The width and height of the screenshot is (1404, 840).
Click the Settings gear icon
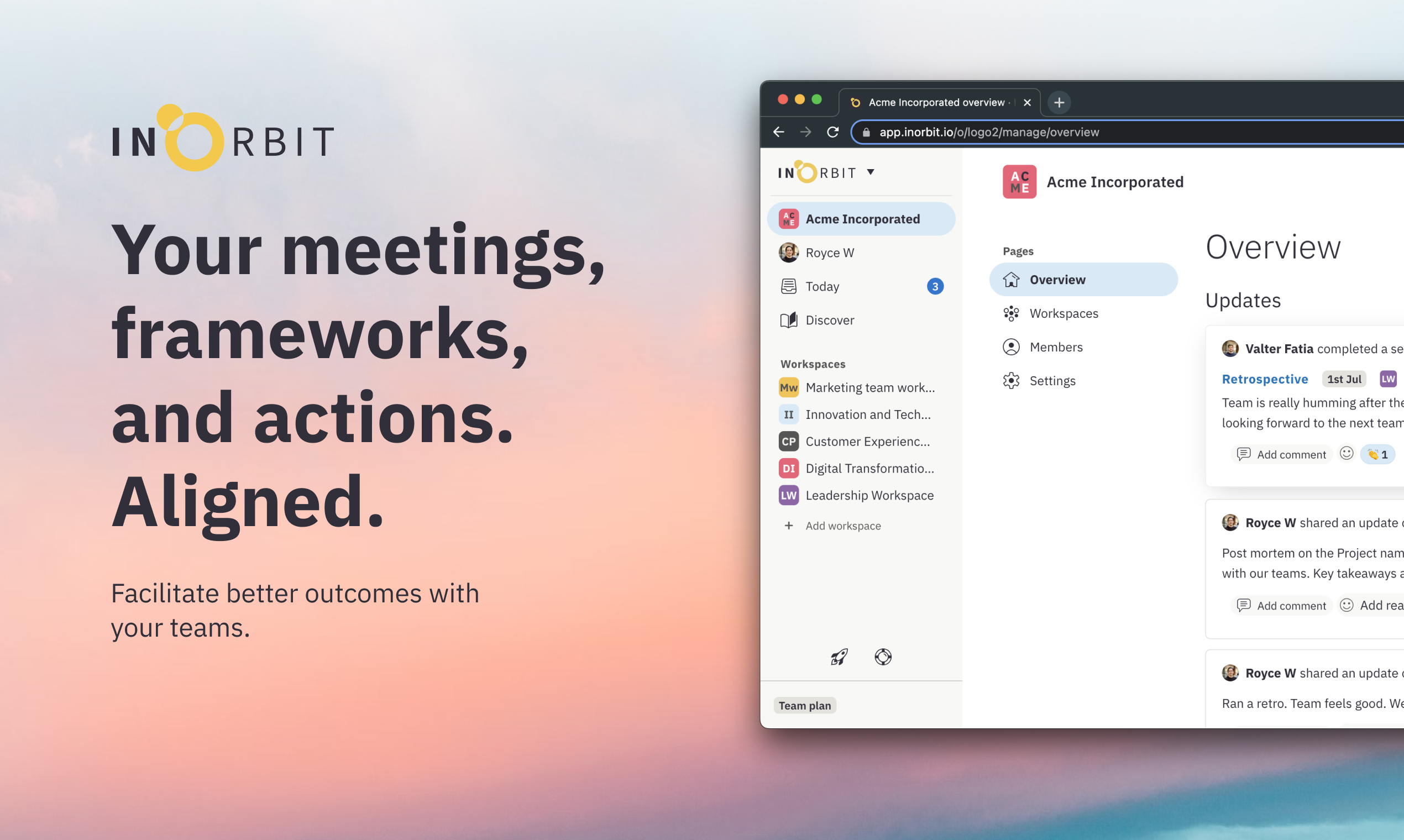pos(1011,380)
